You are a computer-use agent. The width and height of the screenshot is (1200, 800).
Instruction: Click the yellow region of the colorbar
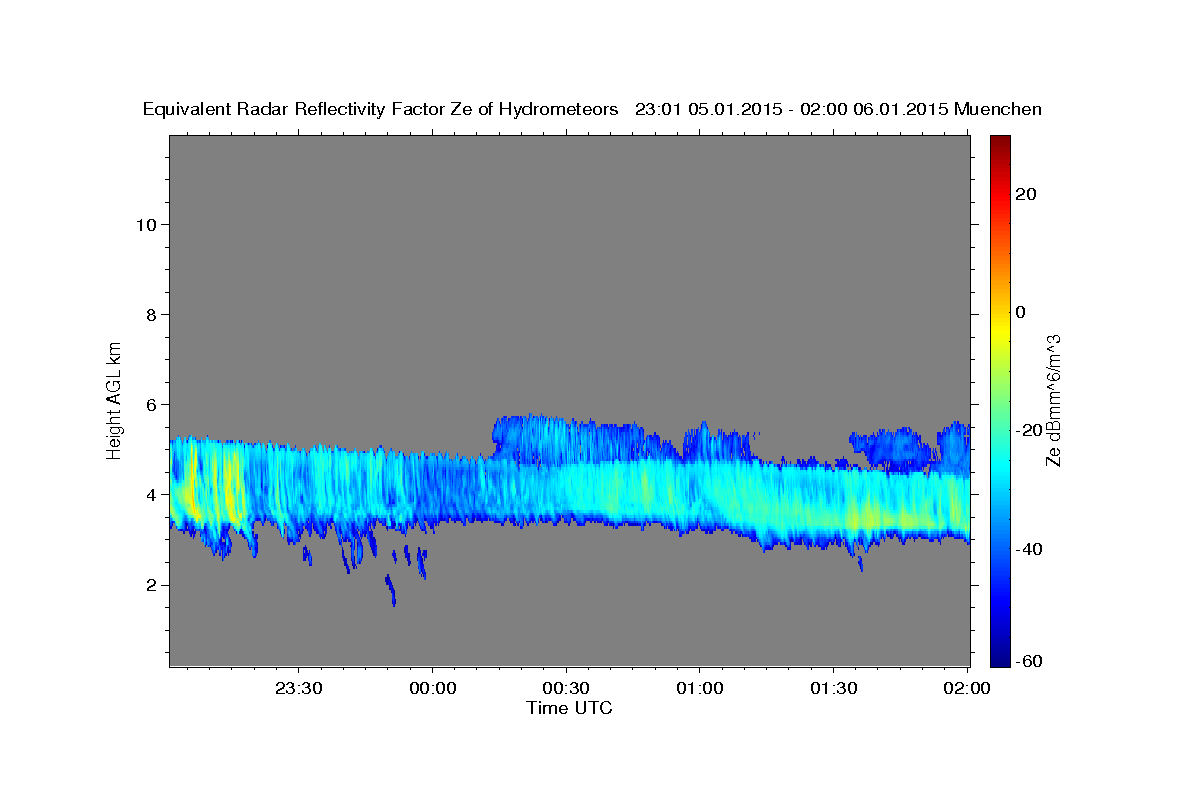(x=1000, y=330)
